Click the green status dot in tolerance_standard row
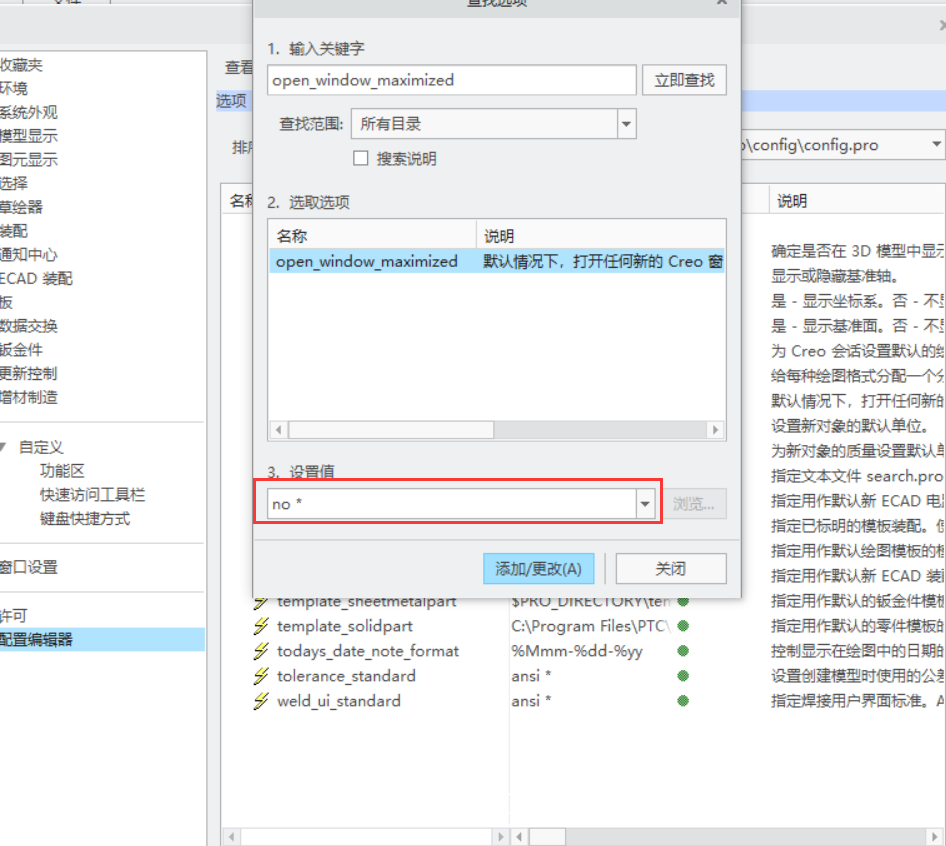Viewport: 946px width, 846px height. tap(683, 676)
